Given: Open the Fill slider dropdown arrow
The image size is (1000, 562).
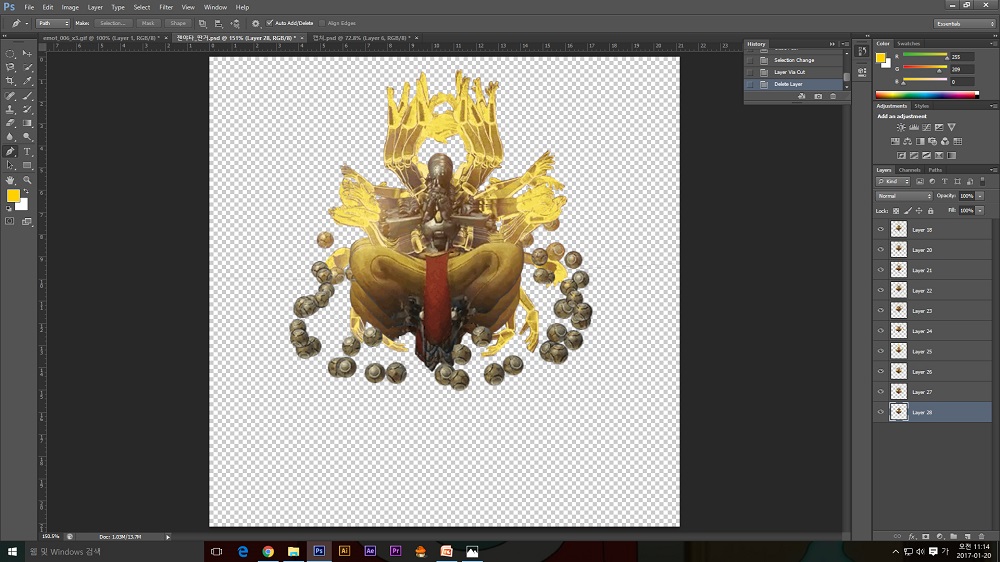Looking at the screenshot, I should click(980, 211).
